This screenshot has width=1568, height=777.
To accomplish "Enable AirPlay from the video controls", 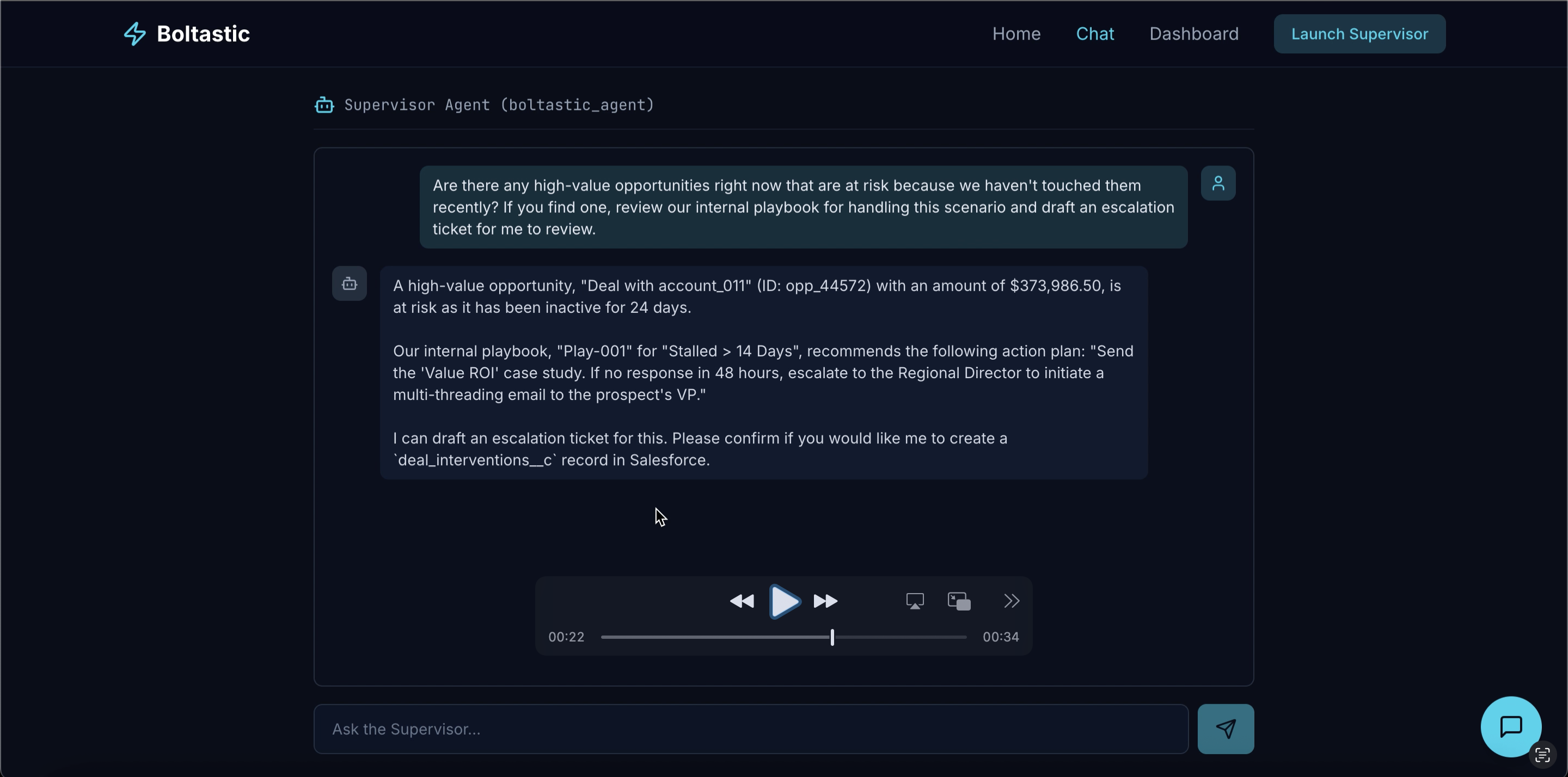I will 914,601.
